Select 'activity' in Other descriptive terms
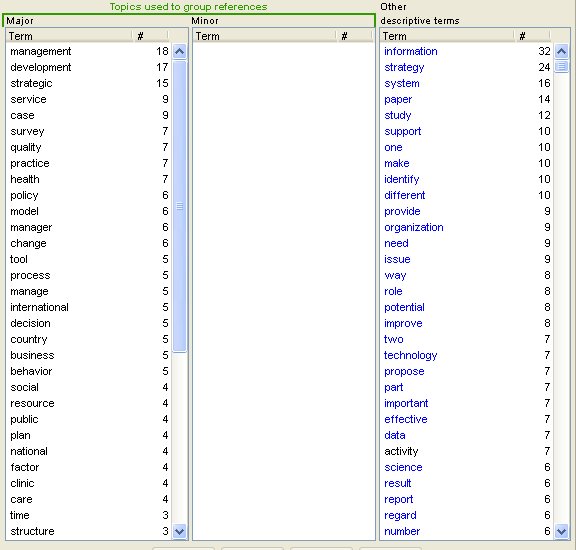Screen dimensions: 576x550 pyautogui.click(x=401, y=451)
